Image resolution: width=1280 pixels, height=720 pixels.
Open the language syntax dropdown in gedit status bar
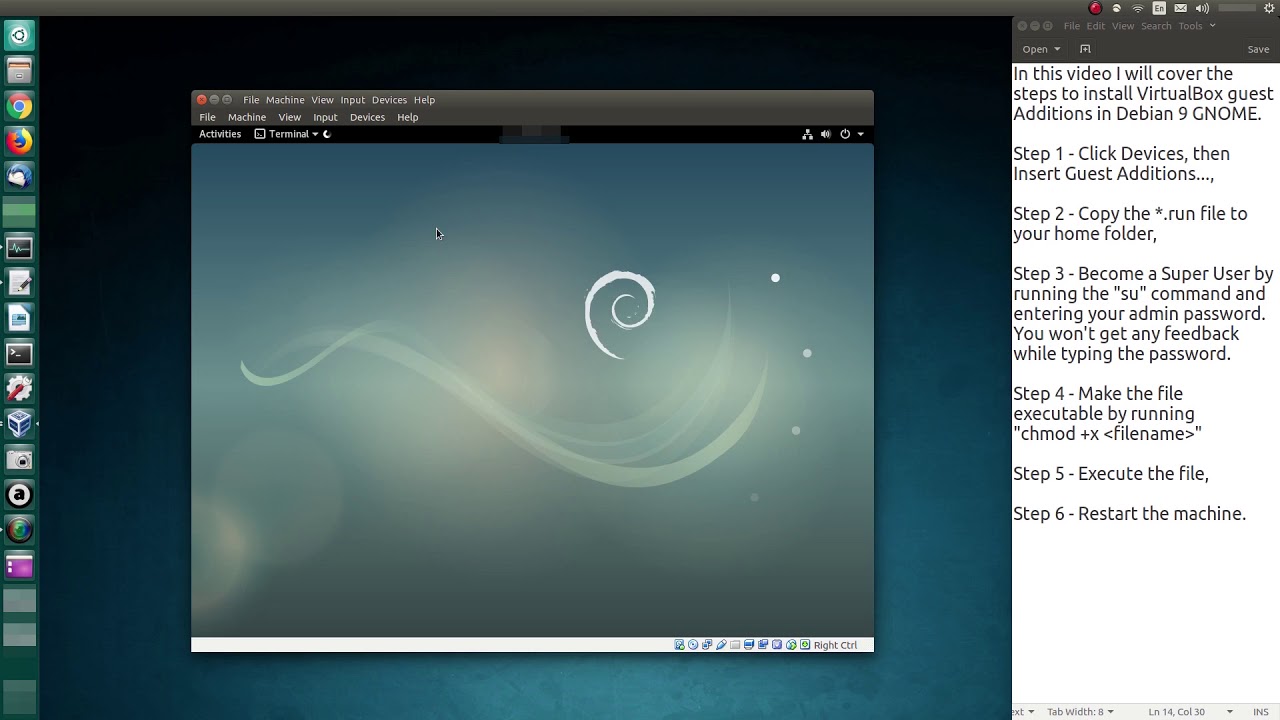tap(1023, 712)
